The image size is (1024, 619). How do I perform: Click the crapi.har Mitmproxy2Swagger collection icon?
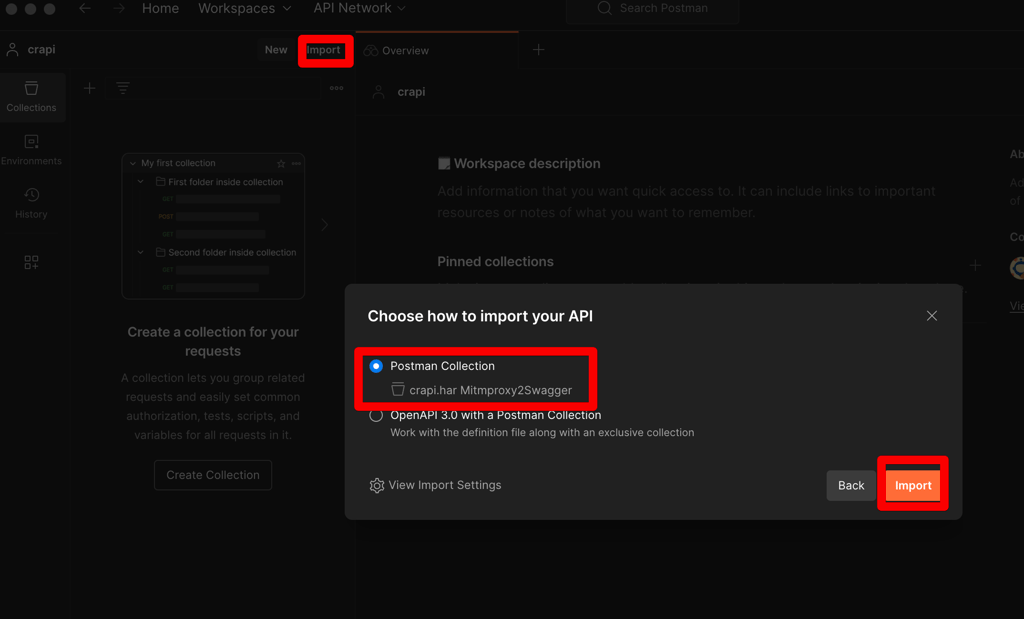point(398,390)
